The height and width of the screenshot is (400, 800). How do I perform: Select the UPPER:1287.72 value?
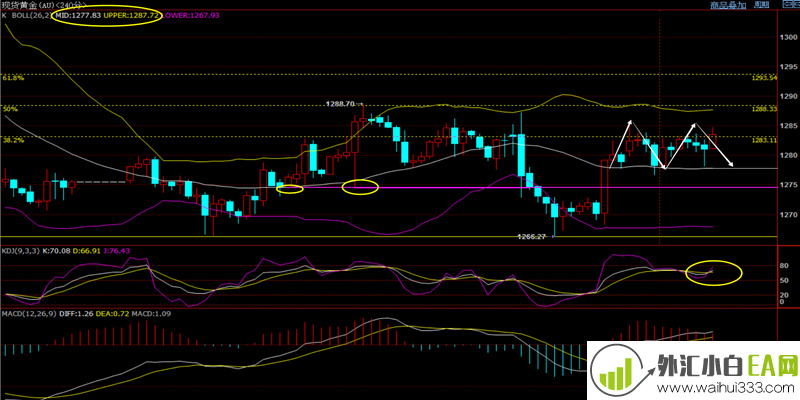point(133,15)
